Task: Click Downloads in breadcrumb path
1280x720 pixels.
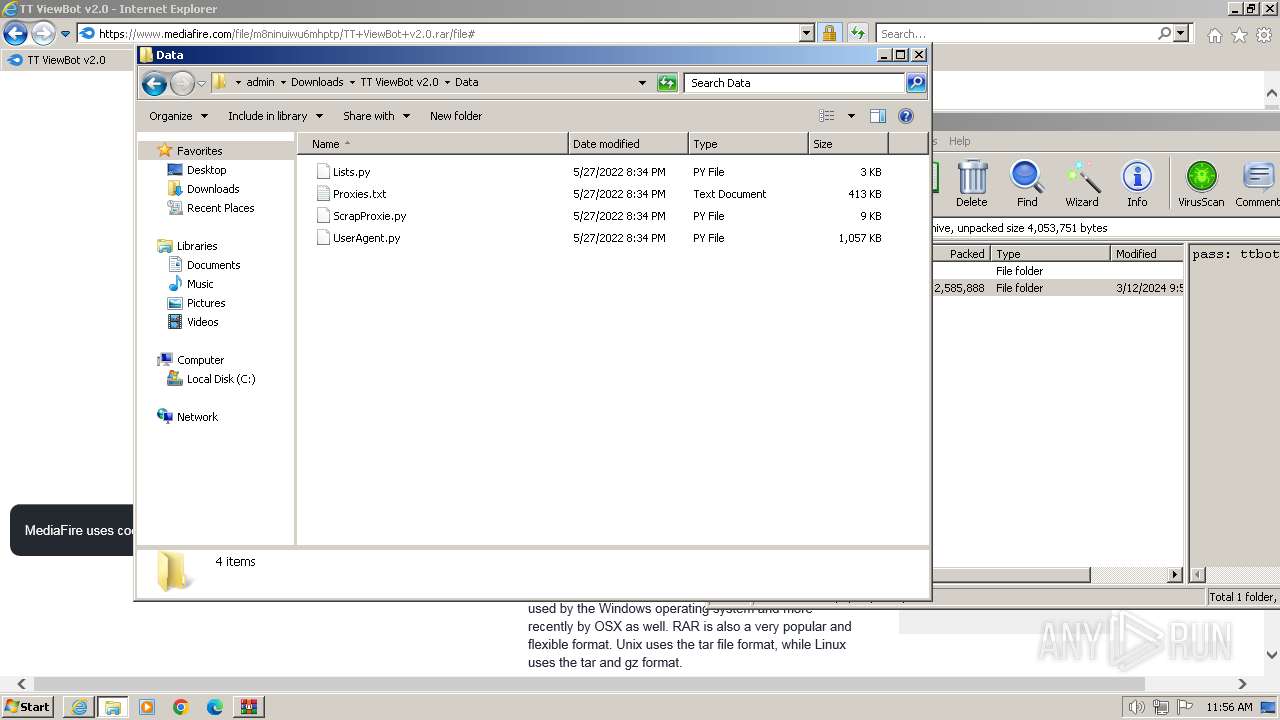Action: pos(317,83)
